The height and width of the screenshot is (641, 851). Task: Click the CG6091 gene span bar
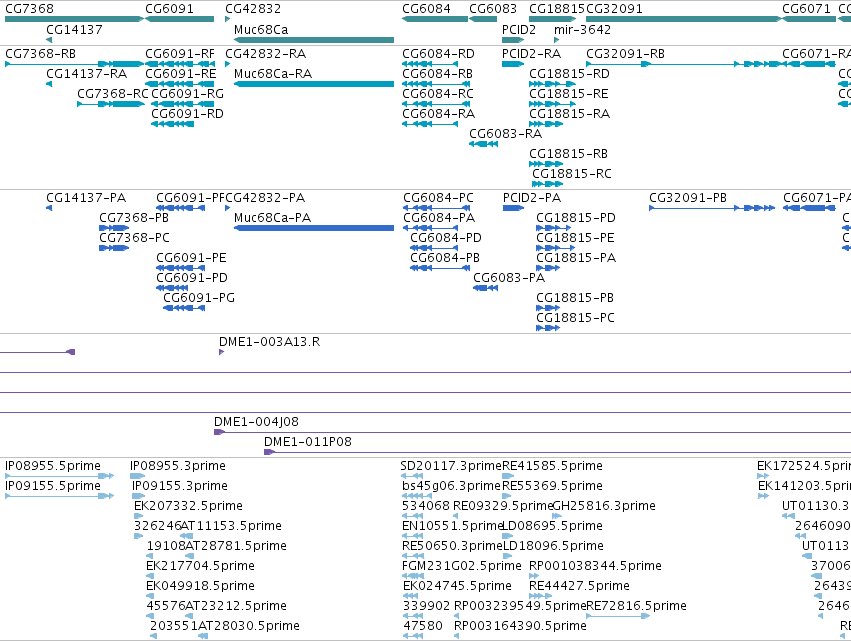click(180, 19)
